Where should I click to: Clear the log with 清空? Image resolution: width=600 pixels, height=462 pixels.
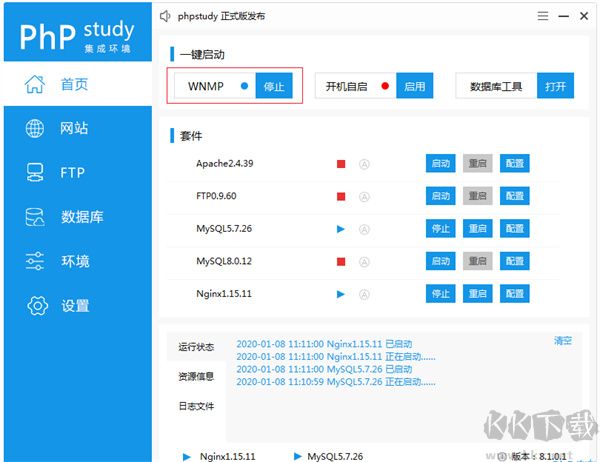coord(563,341)
